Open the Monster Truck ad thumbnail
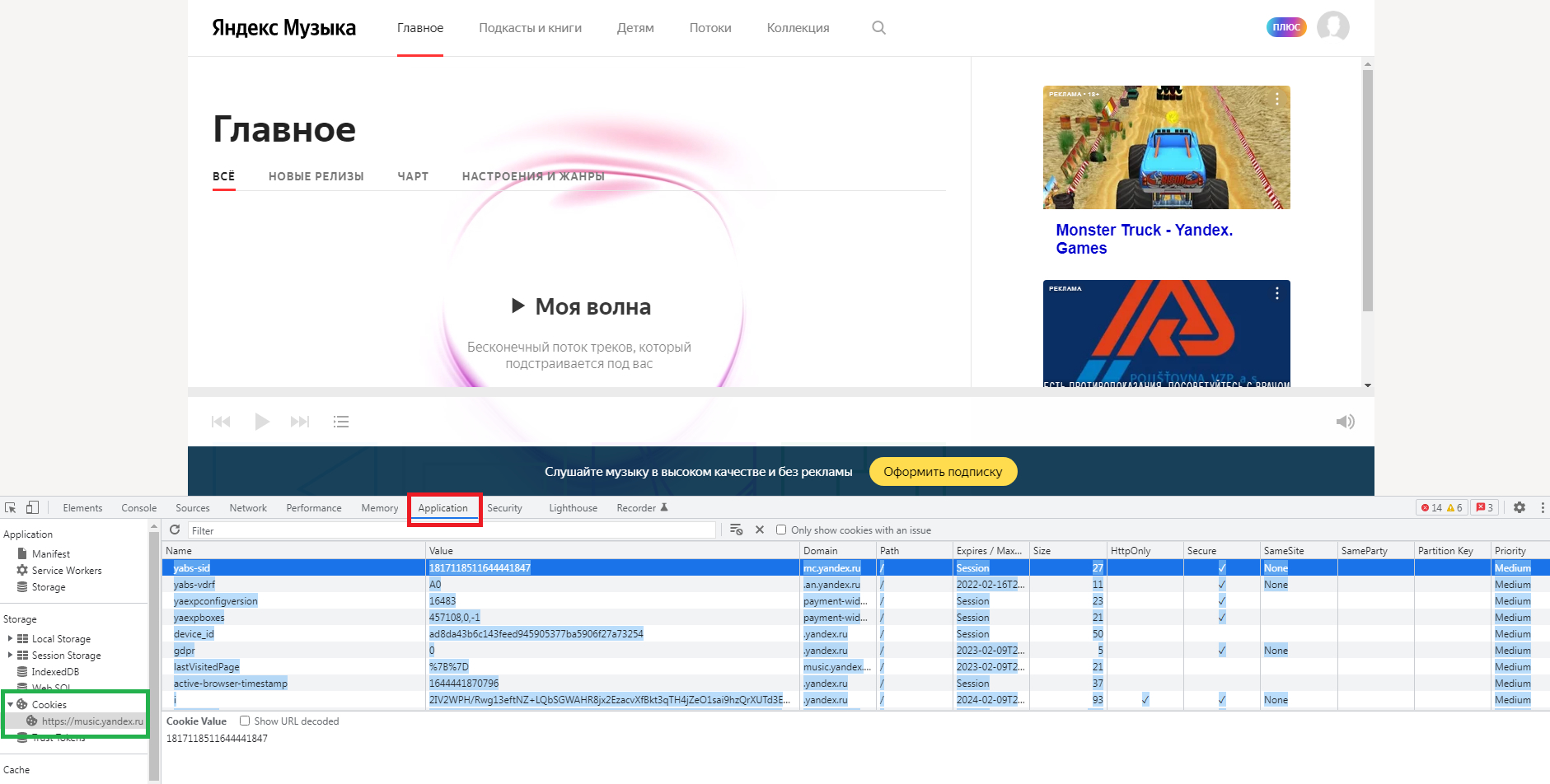 click(x=1167, y=147)
